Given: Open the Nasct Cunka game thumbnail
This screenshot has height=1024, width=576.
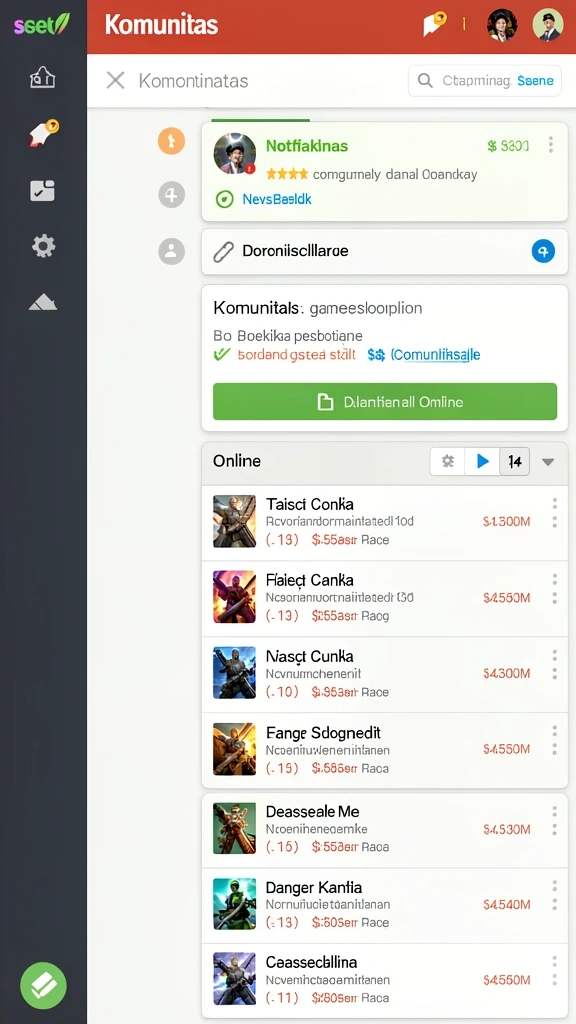Looking at the screenshot, I should pyautogui.click(x=234, y=673).
